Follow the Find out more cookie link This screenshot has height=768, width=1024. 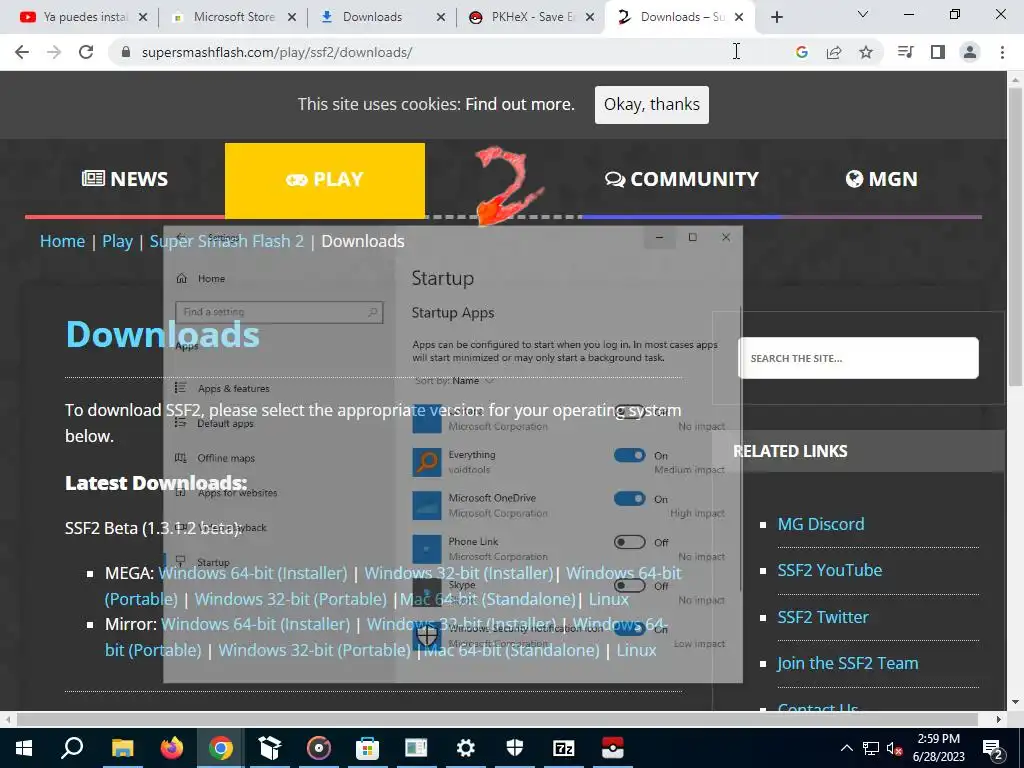pyautogui.click(x=520, y=104)
